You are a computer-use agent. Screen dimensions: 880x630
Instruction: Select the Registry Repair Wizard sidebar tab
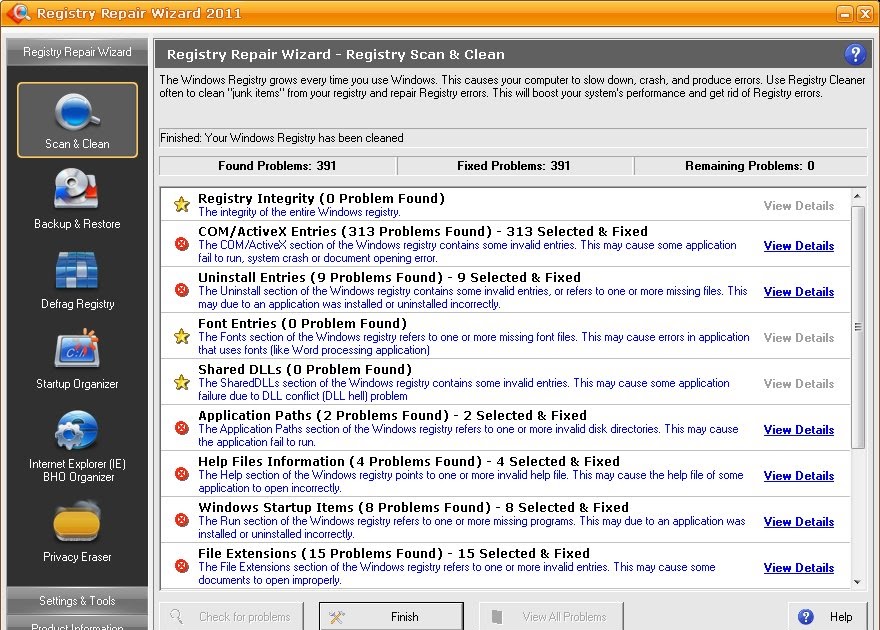pyautogui.click(x=77, y=52)
